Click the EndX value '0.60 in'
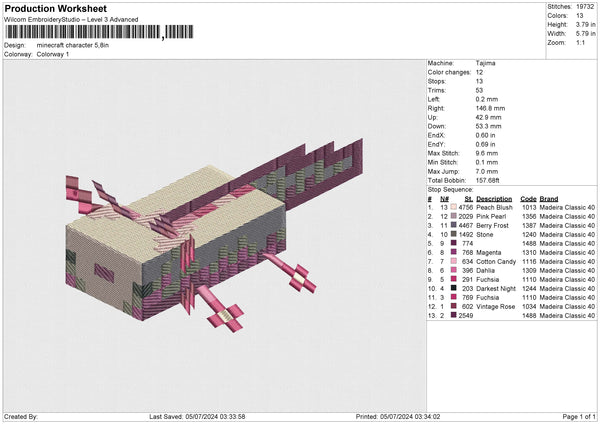The height and width of the screenshot is (424, 600). (485, 135)
